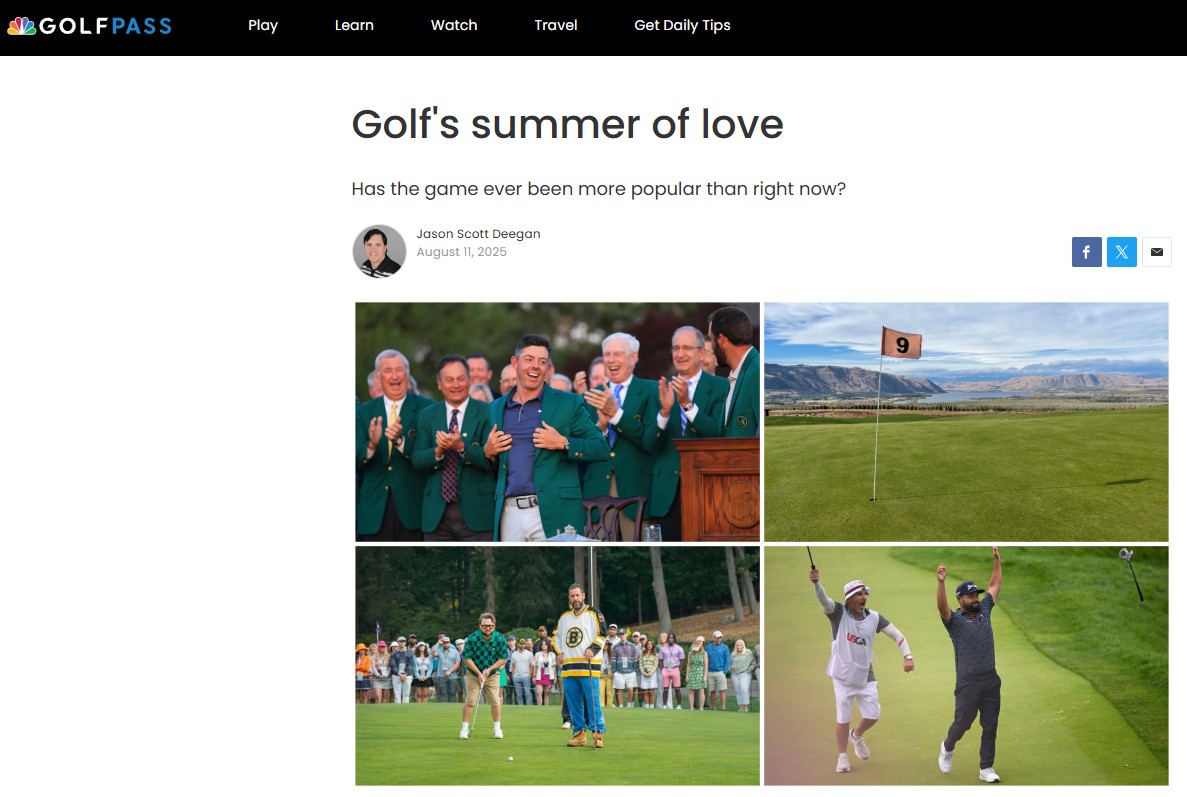Open the USGA caddie celebration photo
Image resolution: width=1187 pixels, height=797 pixels.
coord(966,666)
